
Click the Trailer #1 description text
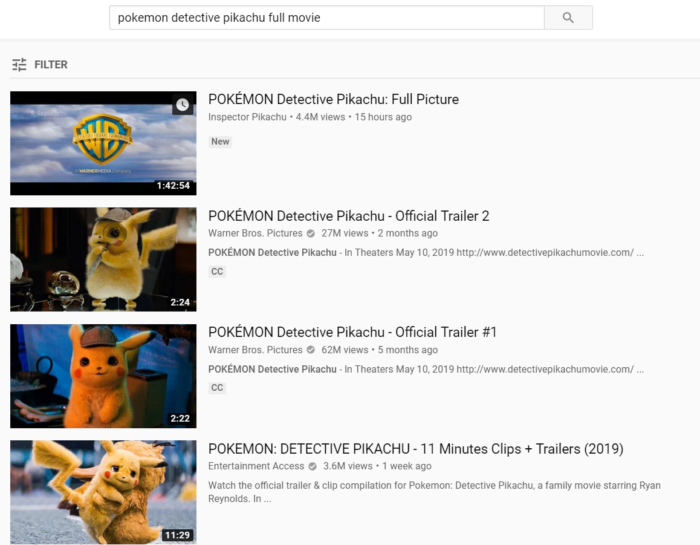[x=426, y=370]
